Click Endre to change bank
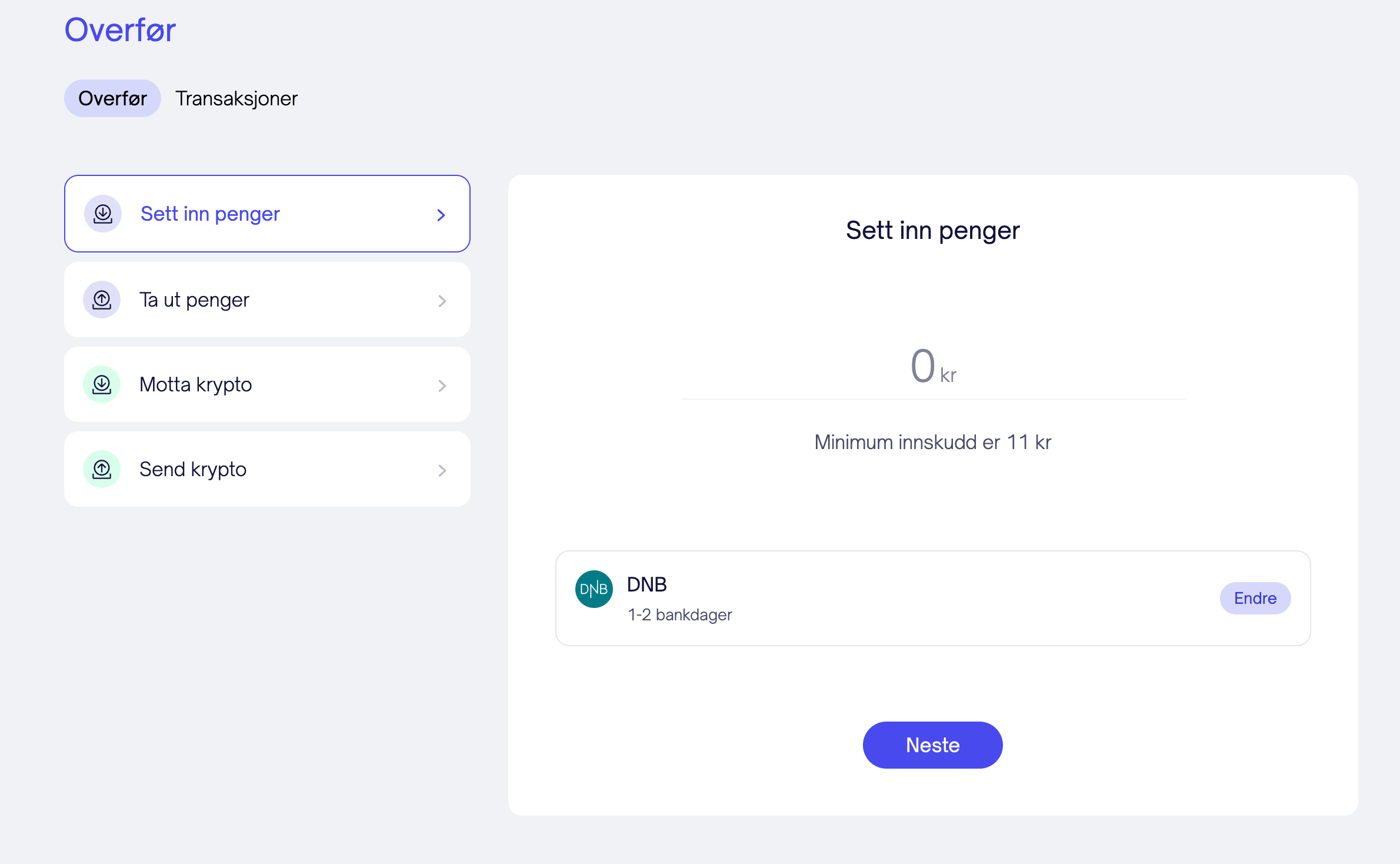The height and width of the screenshot is (864, 1400). pos(1255,598)
